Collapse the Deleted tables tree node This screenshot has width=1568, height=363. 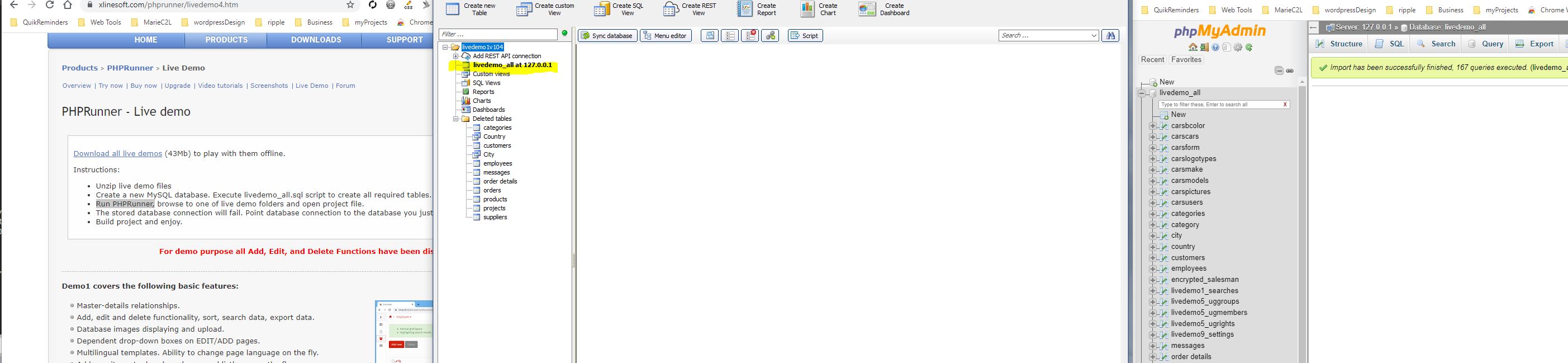pos(455,119)
